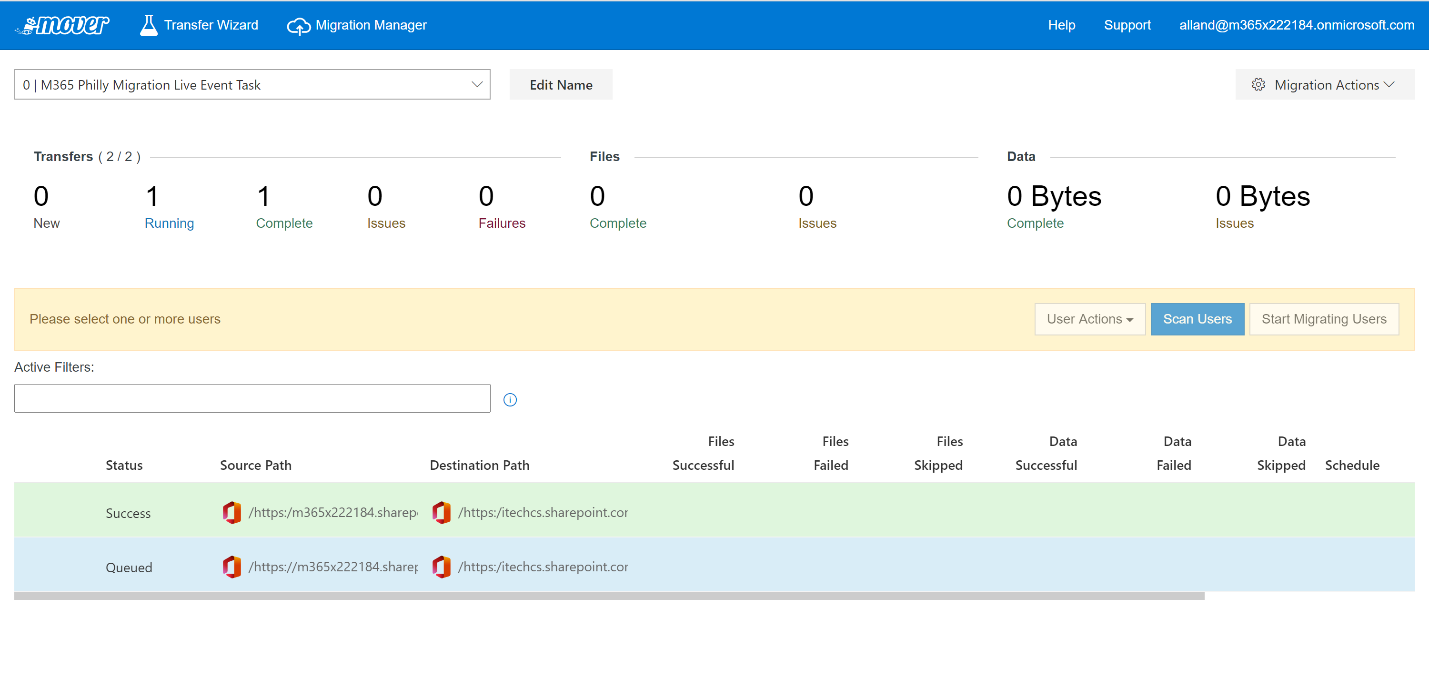Screen dimensions: 1429x679
Task: Click the gear icon in Migration Actions
Action: (x=1258, y=85)
